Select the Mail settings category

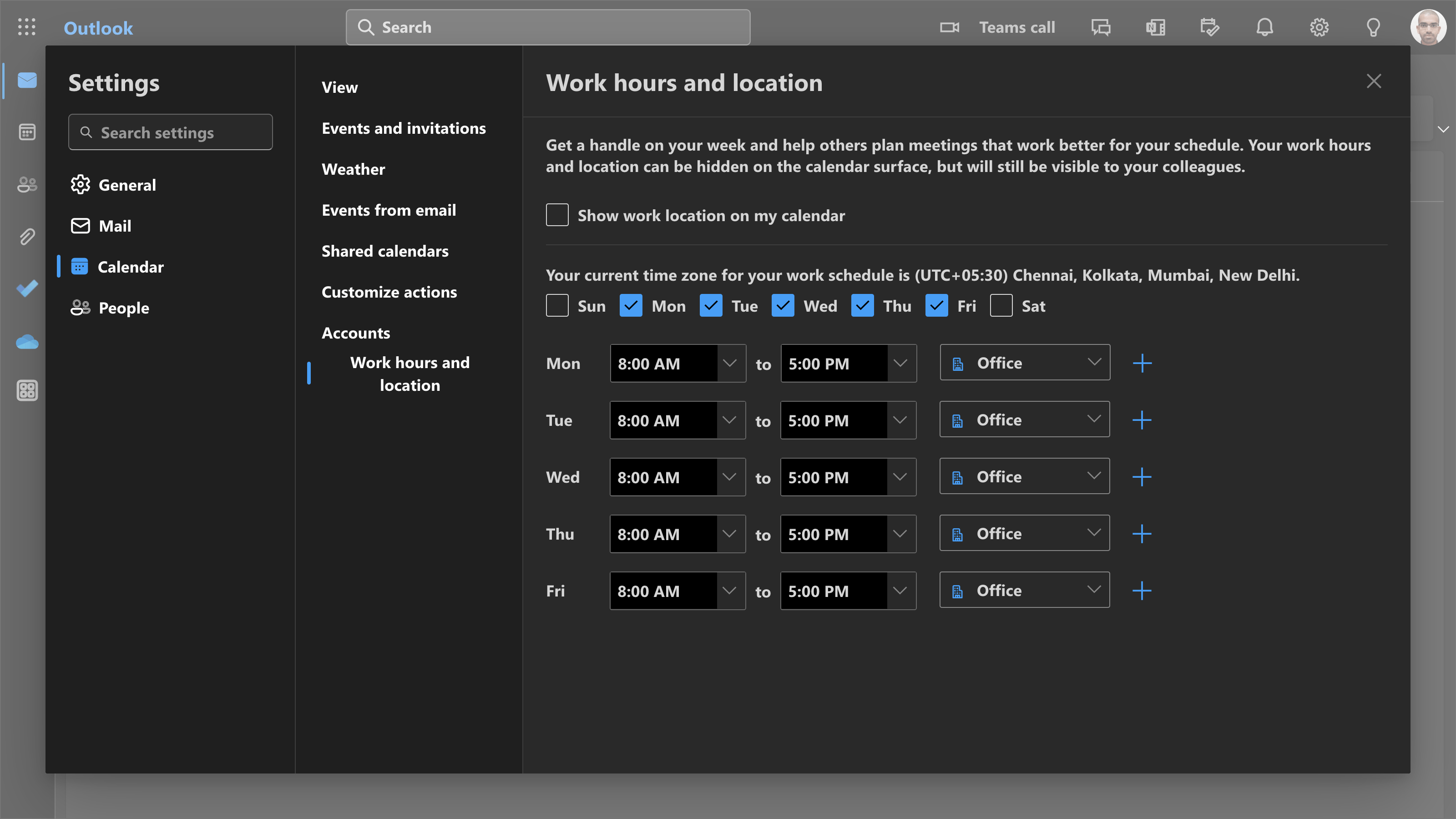coord(115,226)
